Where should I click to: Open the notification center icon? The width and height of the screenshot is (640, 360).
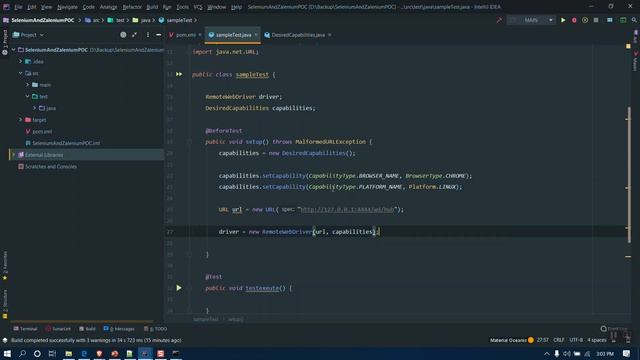point(627,353)
